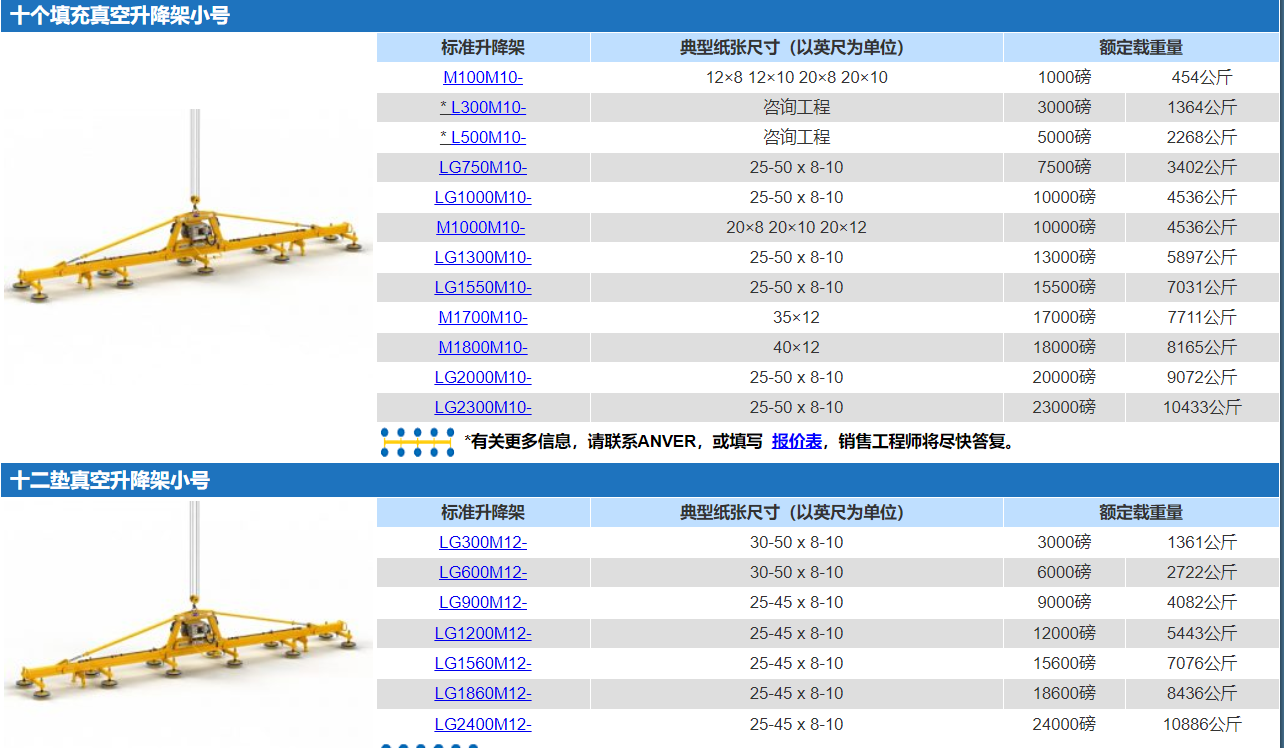Click 额定载重量 header in twelve-pad table

point(1141,512)
